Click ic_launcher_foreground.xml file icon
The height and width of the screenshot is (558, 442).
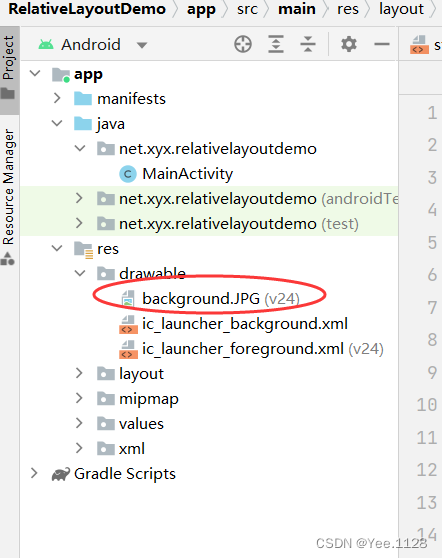click(128, 349)
